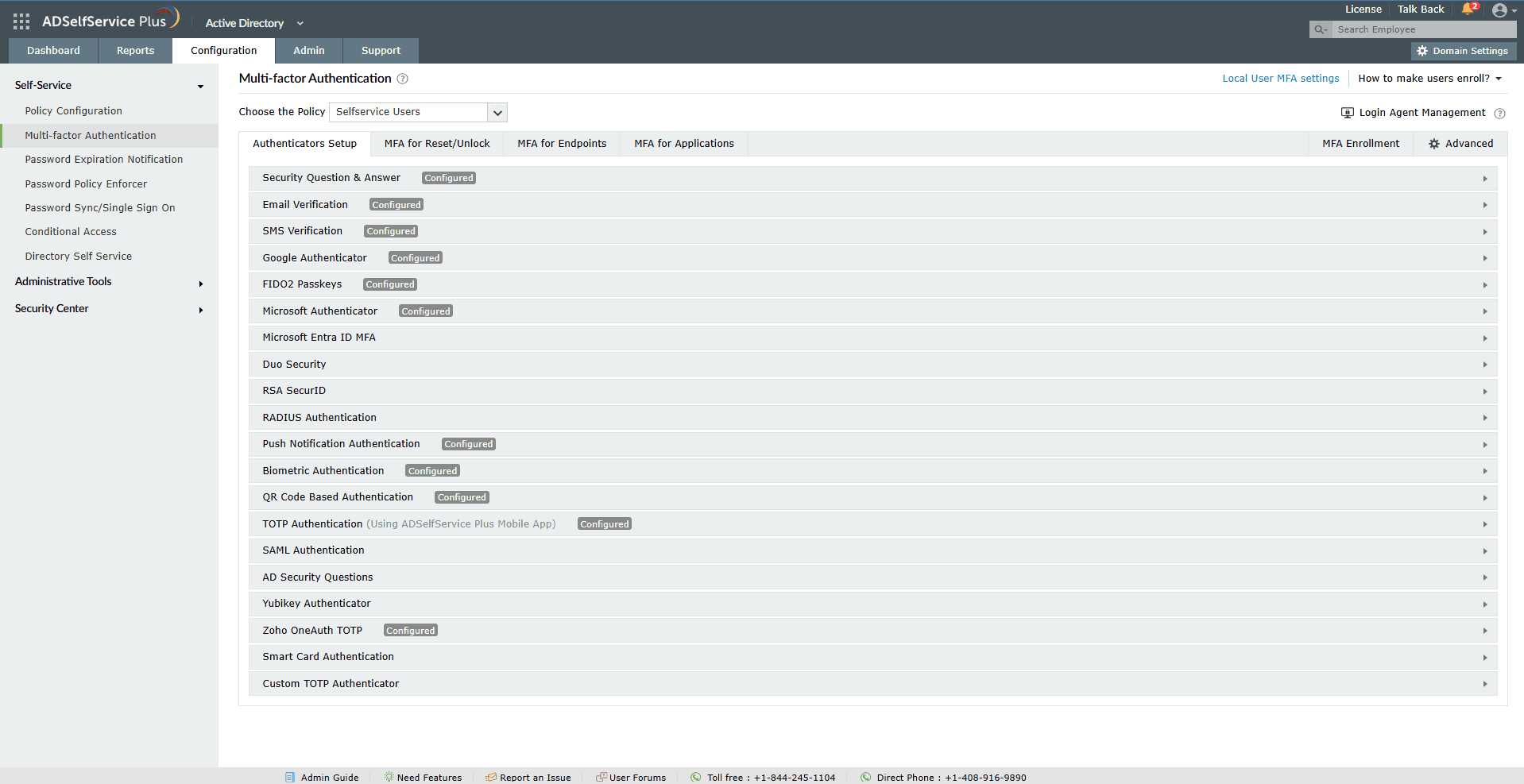Click the Direct Phone icon in footer

tap(866, 777)
